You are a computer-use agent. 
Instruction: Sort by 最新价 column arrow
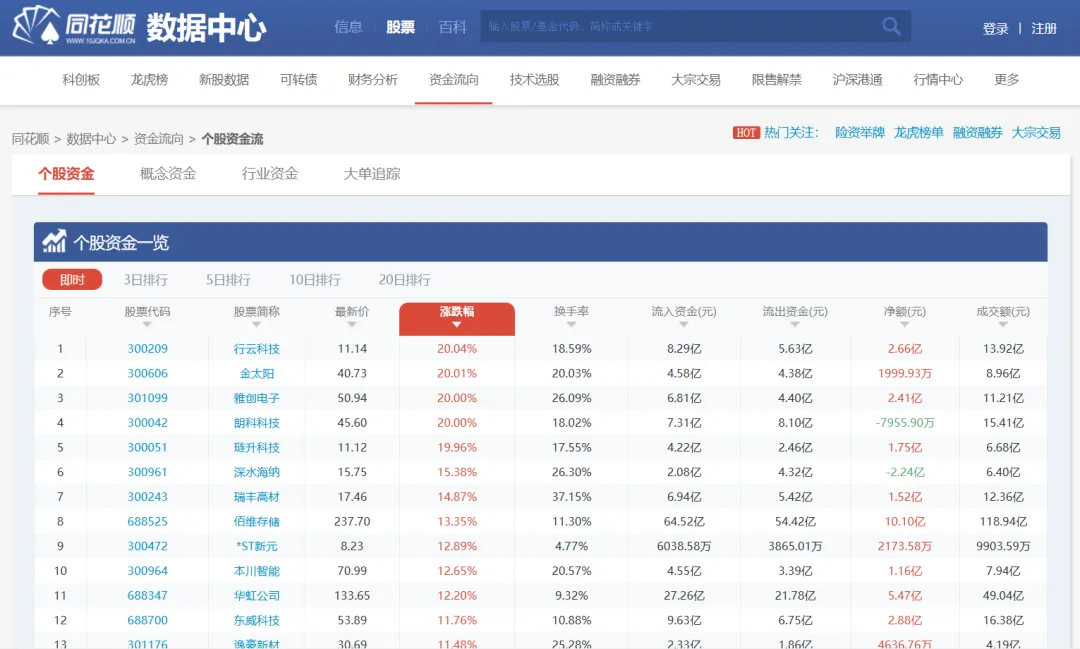352,324
